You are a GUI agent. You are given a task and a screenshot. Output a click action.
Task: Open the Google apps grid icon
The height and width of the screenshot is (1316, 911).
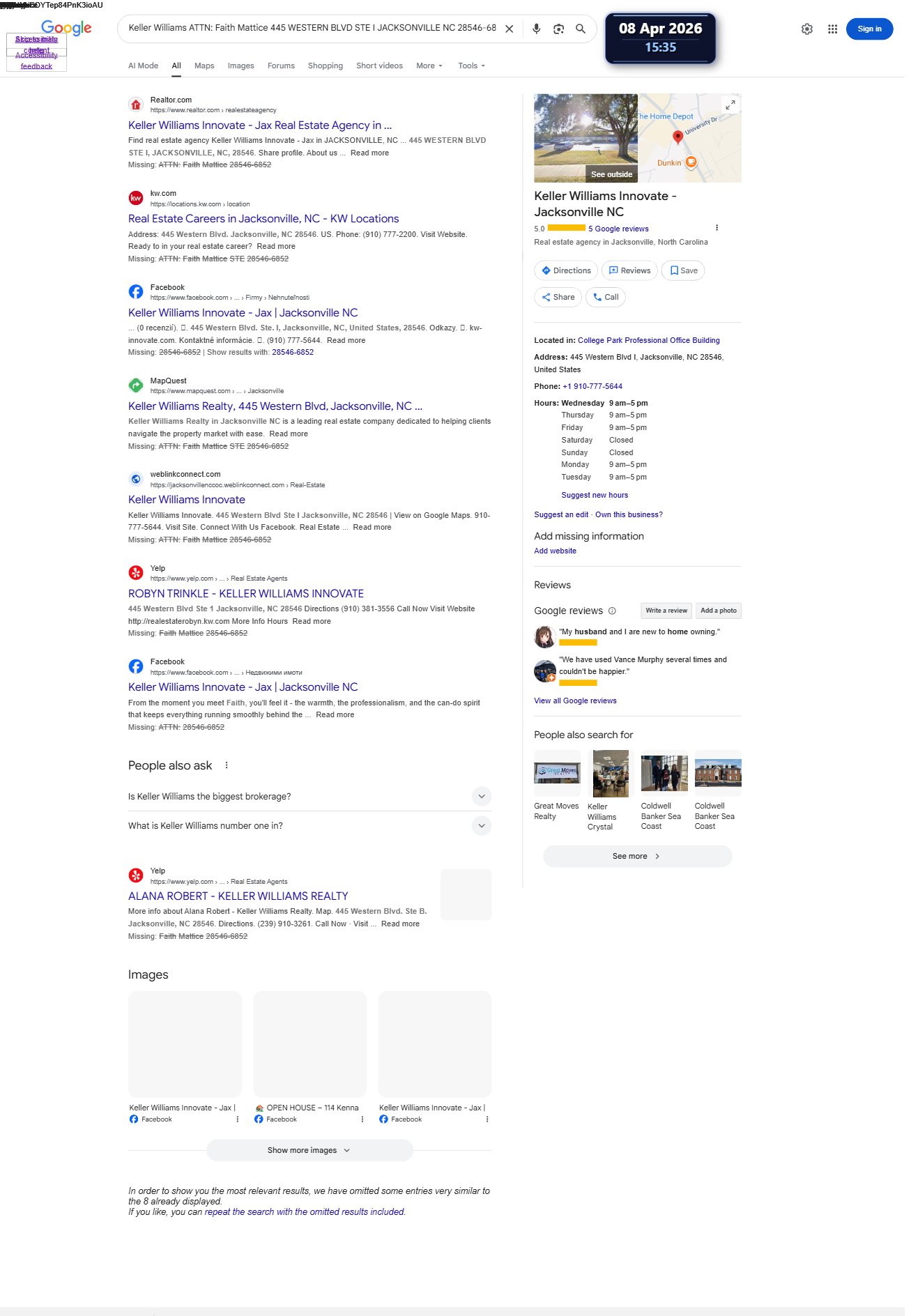832,29
